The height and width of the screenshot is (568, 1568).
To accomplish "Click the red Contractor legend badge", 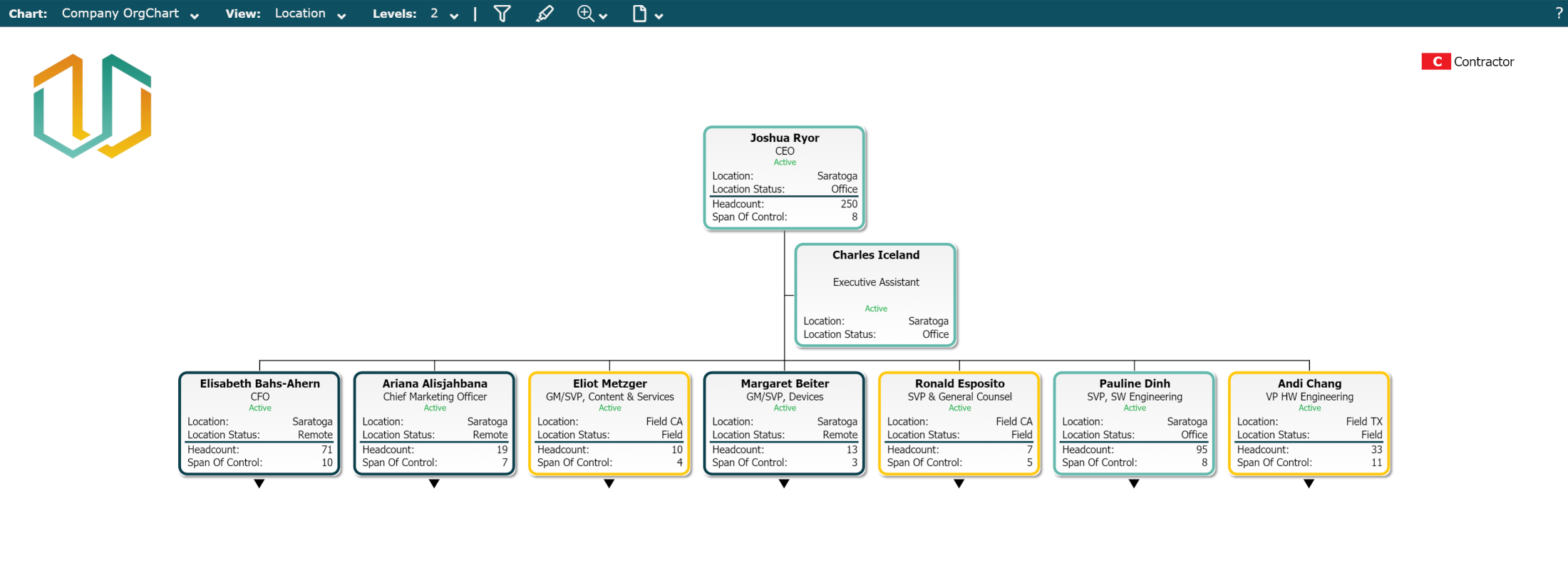I will [x=1435, y=62].
